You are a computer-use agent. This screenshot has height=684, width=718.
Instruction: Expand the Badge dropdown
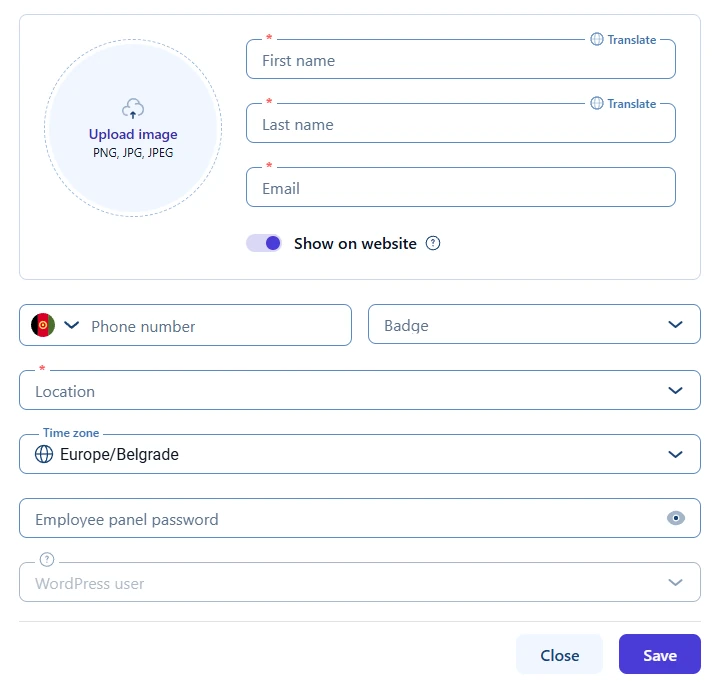[x=676, y=325]
